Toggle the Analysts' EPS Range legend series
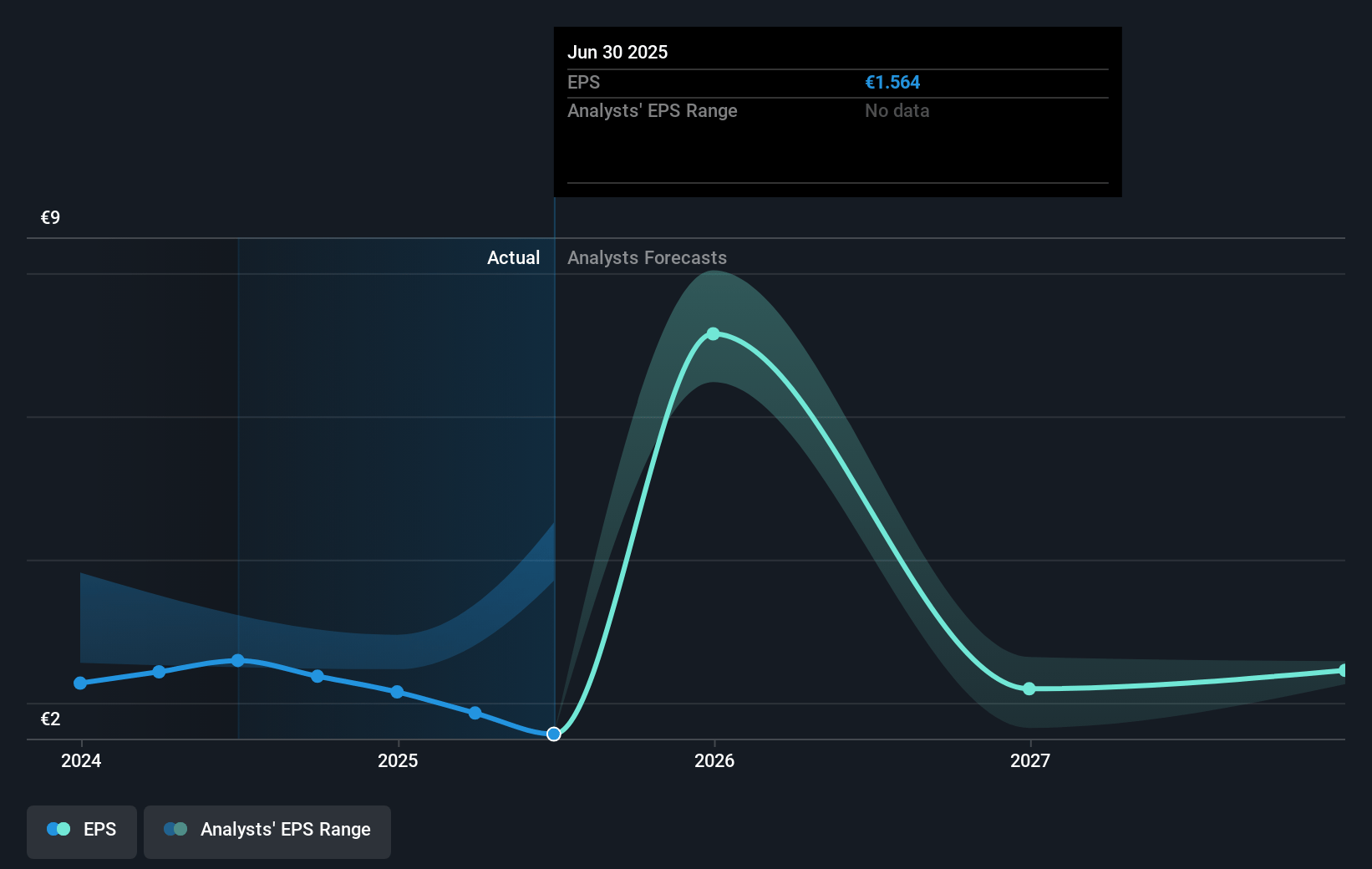 267,831
